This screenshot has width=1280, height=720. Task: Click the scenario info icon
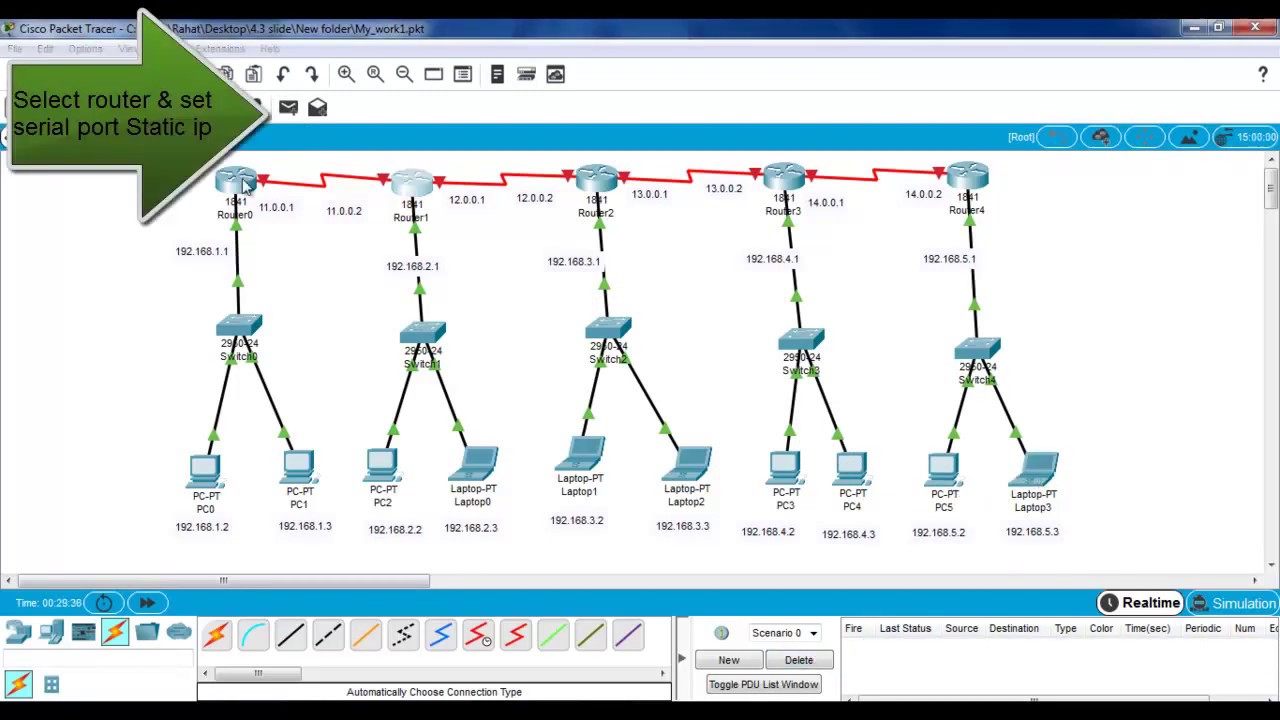721,633
